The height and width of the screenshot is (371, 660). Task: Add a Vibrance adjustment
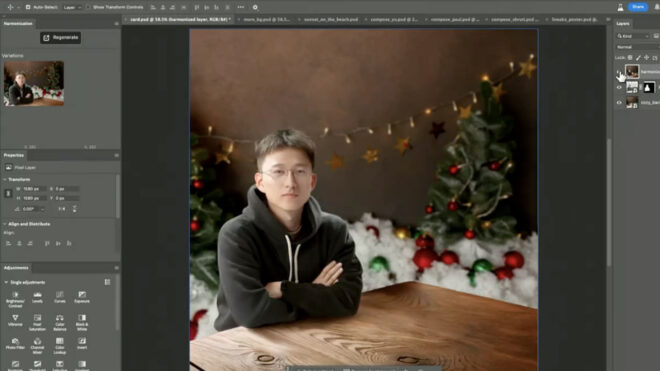15,320
